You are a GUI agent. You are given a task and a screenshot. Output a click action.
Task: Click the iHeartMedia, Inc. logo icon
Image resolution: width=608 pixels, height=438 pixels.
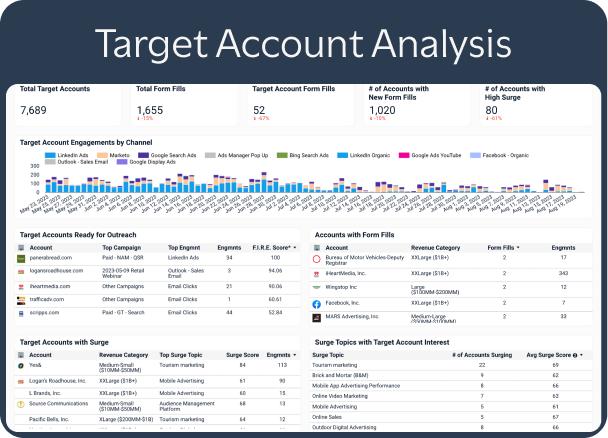pyautogui.click(x=316, y=274)
